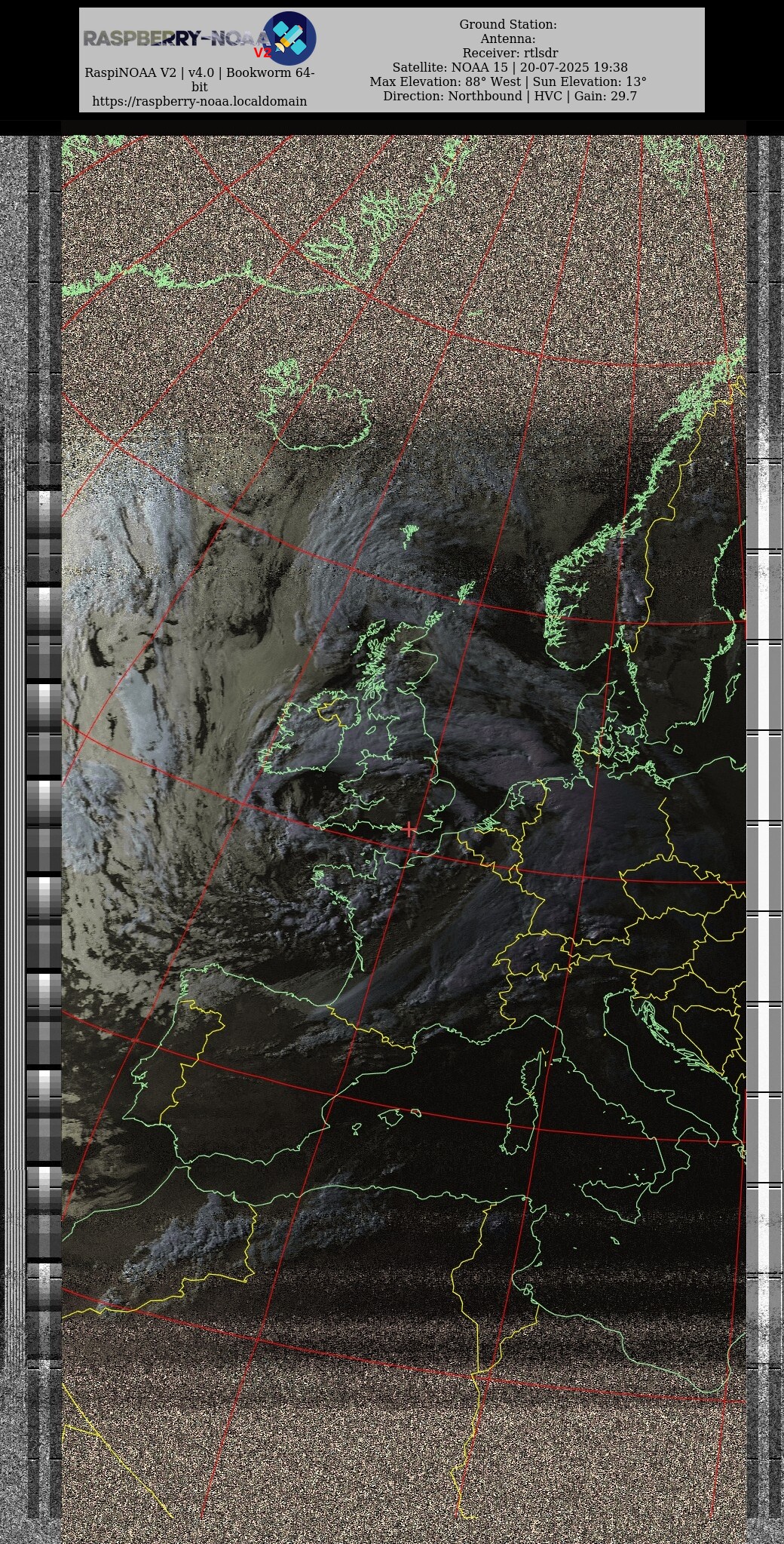Click the https://raspberry-noaa.localdomain URL text
Viewport: 784px width, 1544px height.
200,101
